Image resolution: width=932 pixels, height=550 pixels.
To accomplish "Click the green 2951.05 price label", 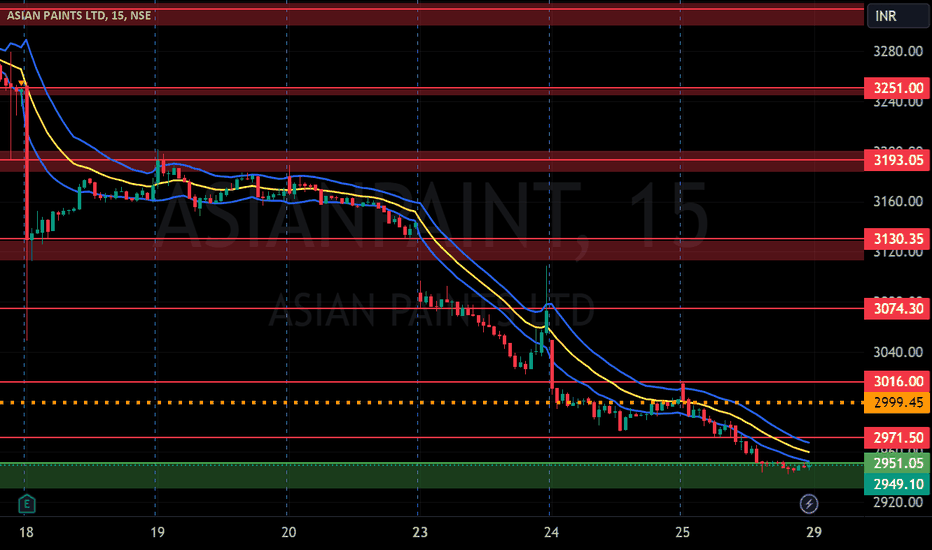I will tap(897, 463).
